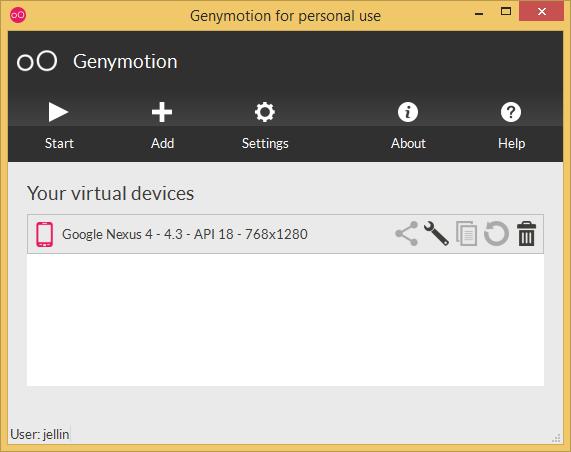Click the User: jellin status text
This screenshot has width=571, height=452.
[x=40, y=434]
